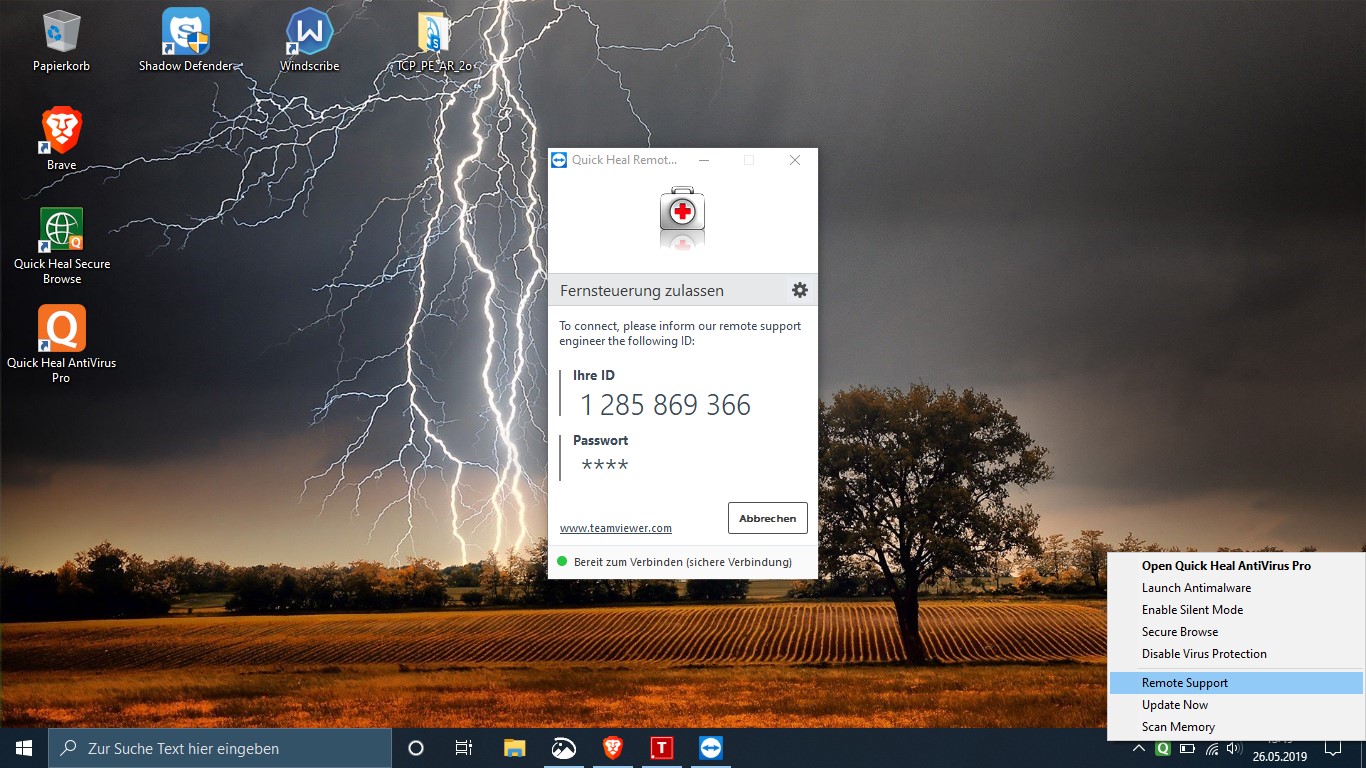Open the Papierkorb recycle bin icon
The width and height of the screenshot is (1366, 768).
pos(61,40)
